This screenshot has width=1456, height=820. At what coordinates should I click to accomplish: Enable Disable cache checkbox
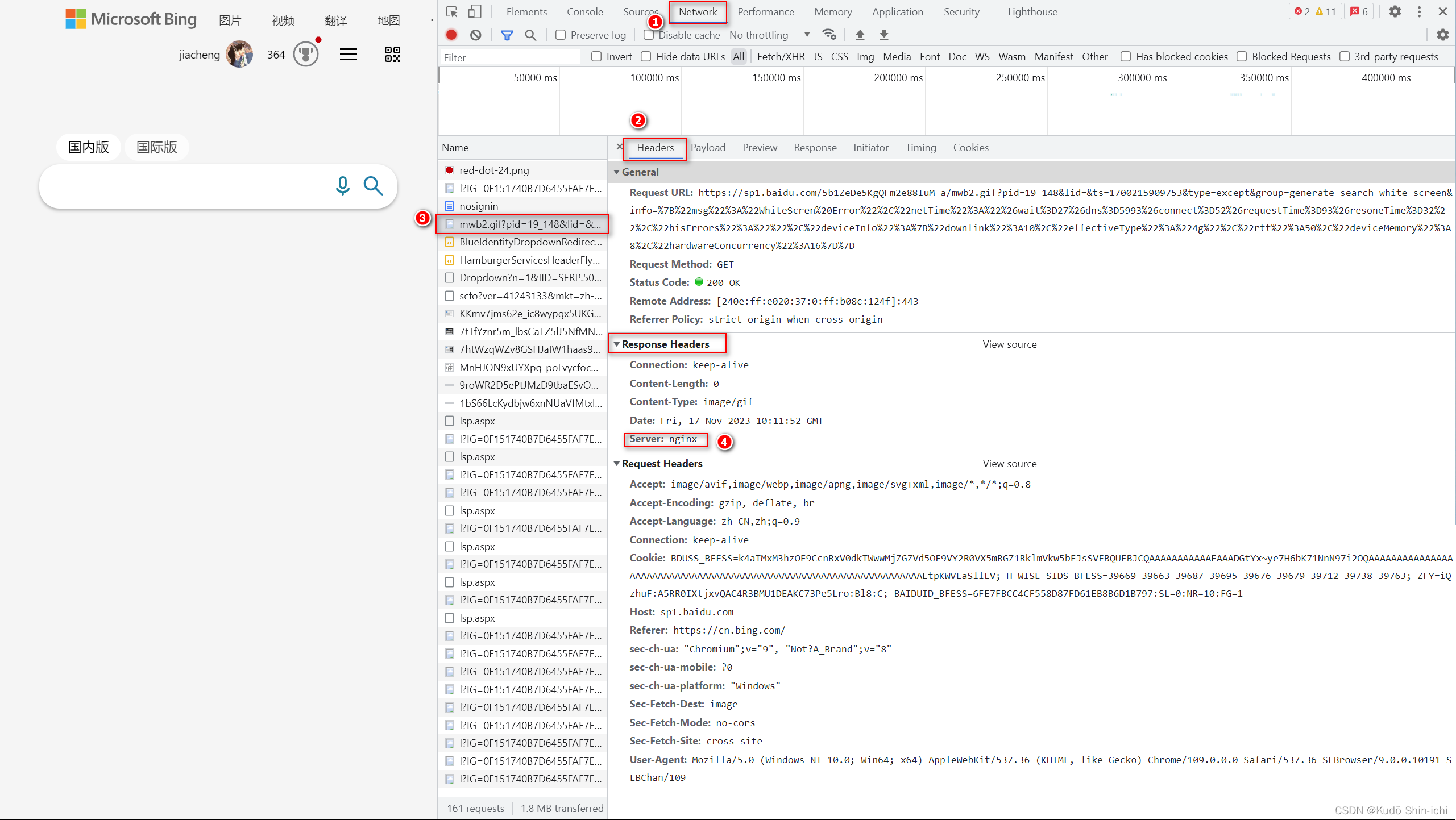(x=648, y=35)
